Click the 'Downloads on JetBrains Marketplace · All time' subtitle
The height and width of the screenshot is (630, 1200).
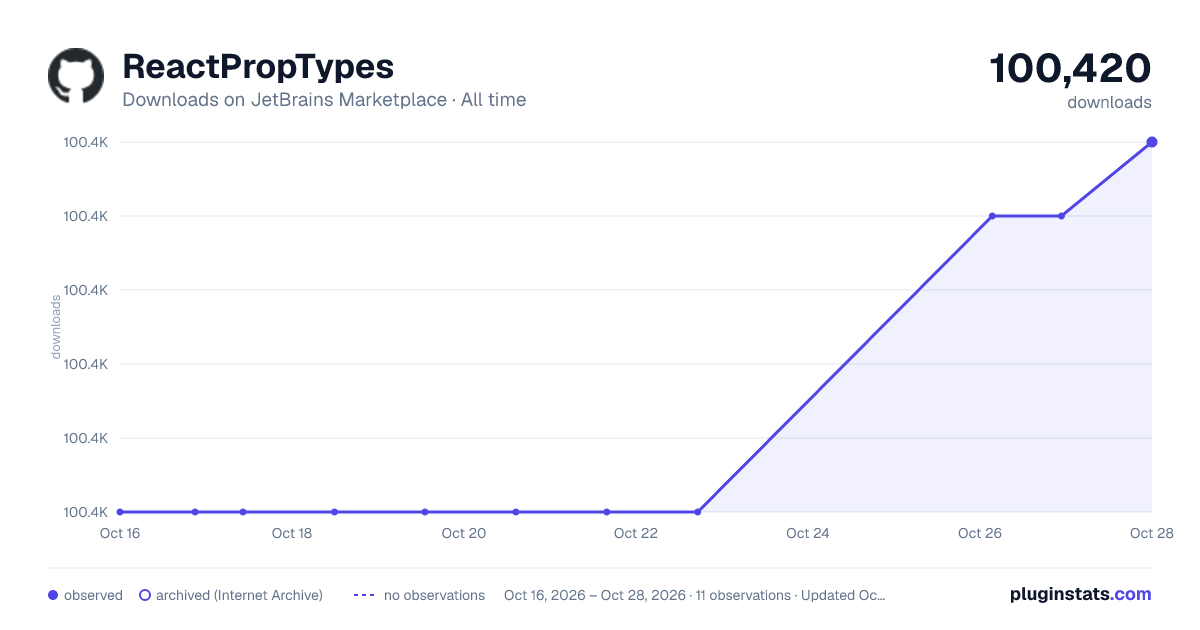coord(324,100)
